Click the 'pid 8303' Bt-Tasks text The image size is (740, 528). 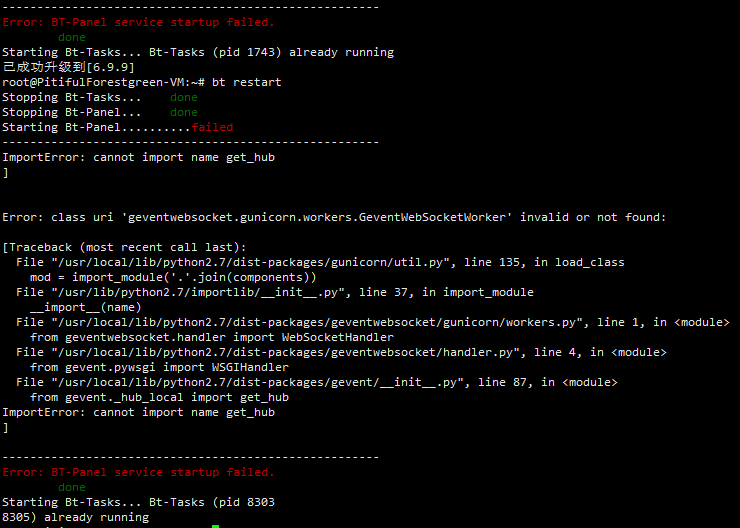click(x=243, y=503)
